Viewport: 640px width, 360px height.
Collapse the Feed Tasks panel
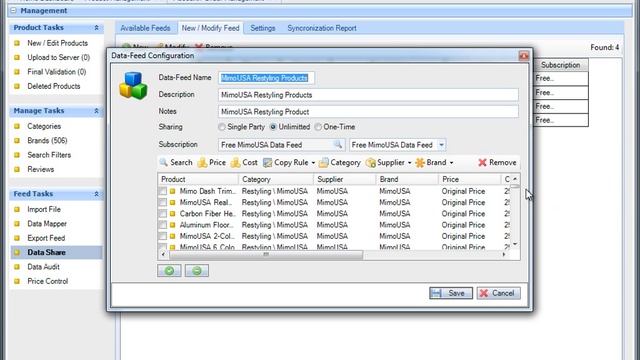click(96, 194)
